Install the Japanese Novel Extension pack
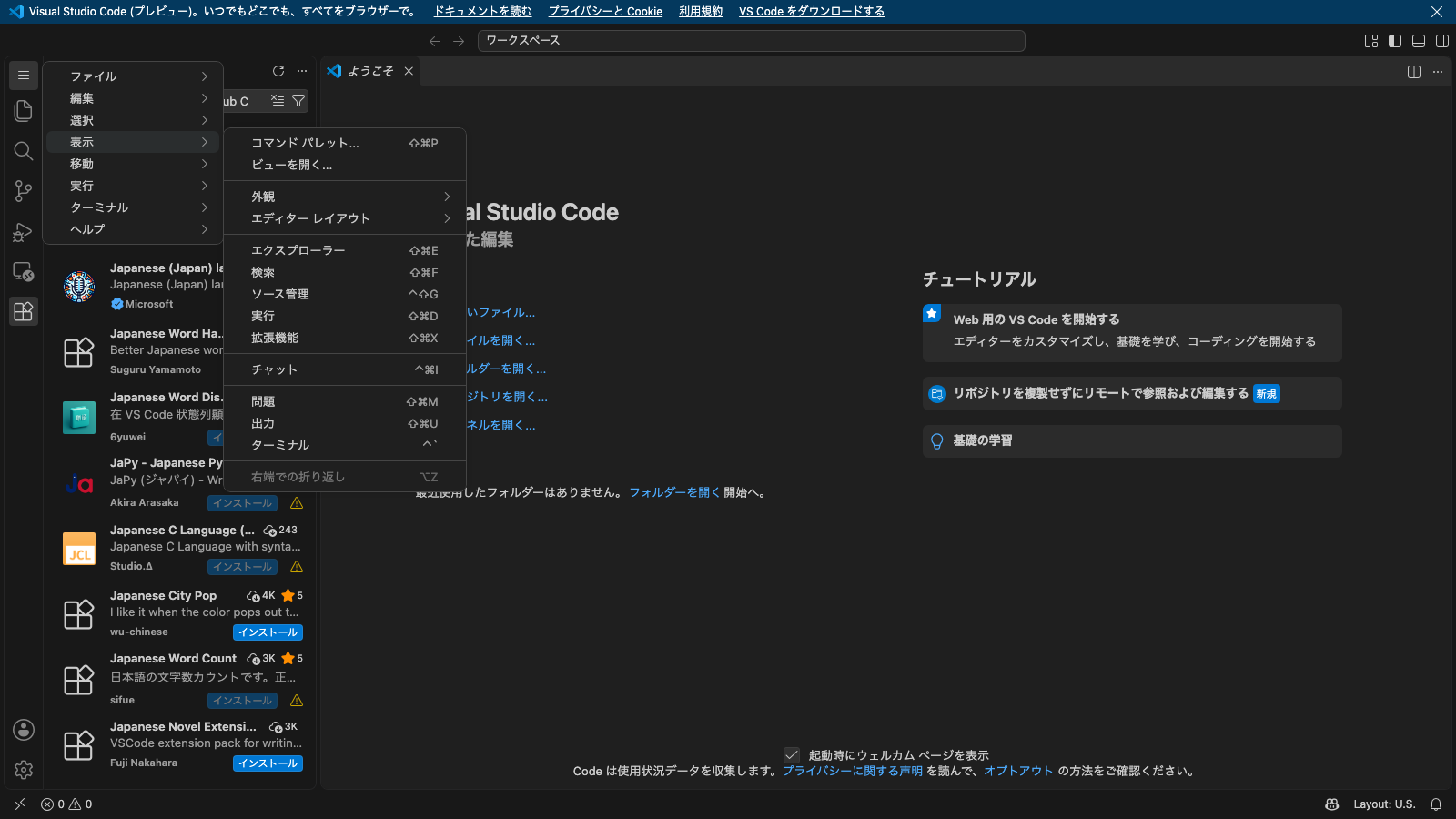Image resolution: width=1456 pixels, height=819 pixels. click(268, 763)
